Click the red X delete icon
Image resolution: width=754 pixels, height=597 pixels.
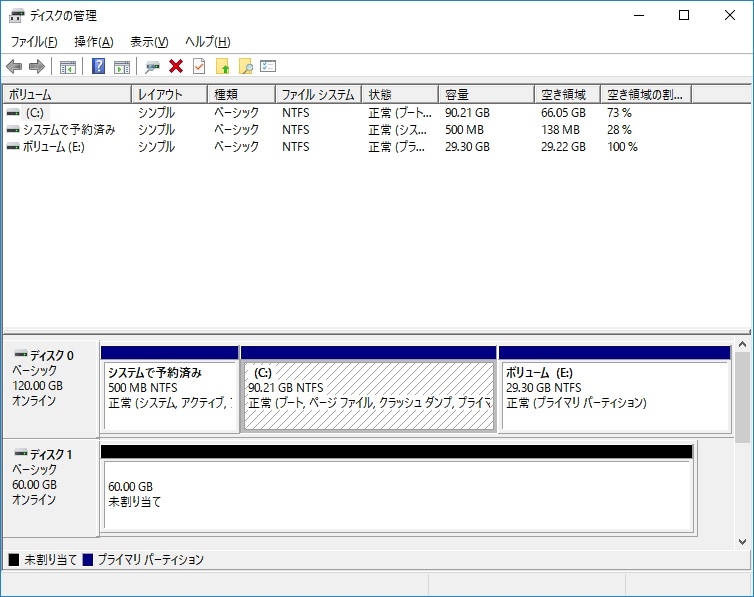click(x=176, y=66)
